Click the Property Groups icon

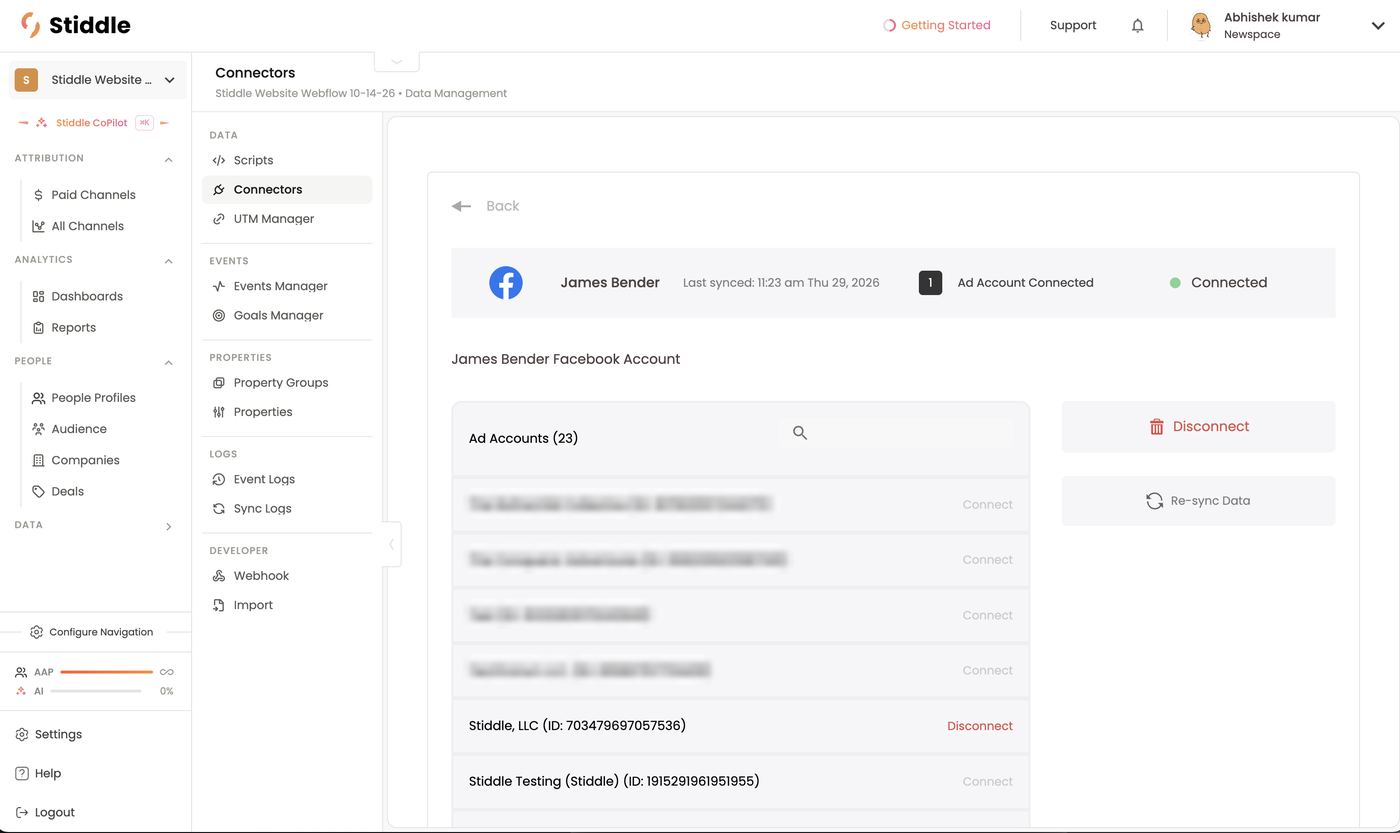pyautogui.click(x=219, y=383)
